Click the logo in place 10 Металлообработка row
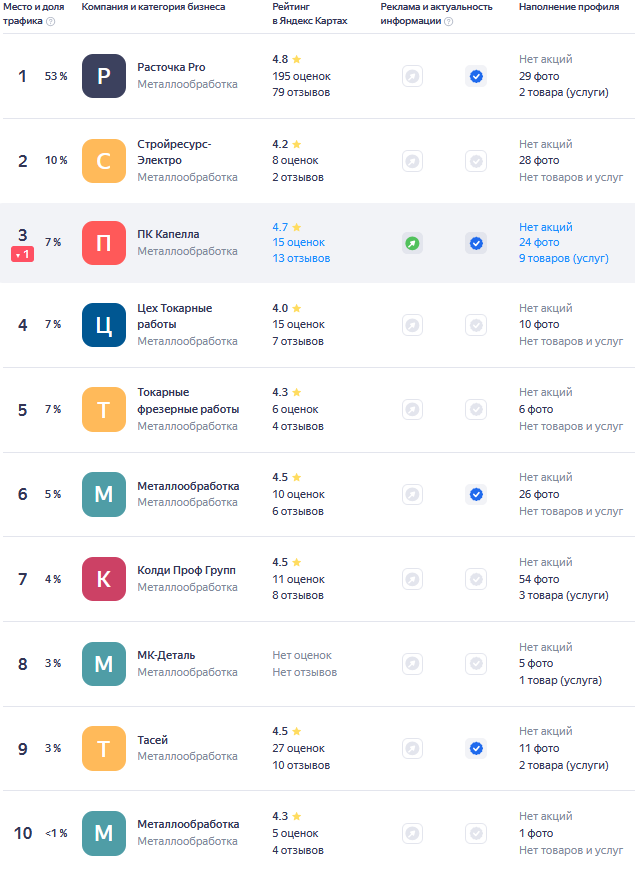The image size is (635, 872). pos(104,833)
